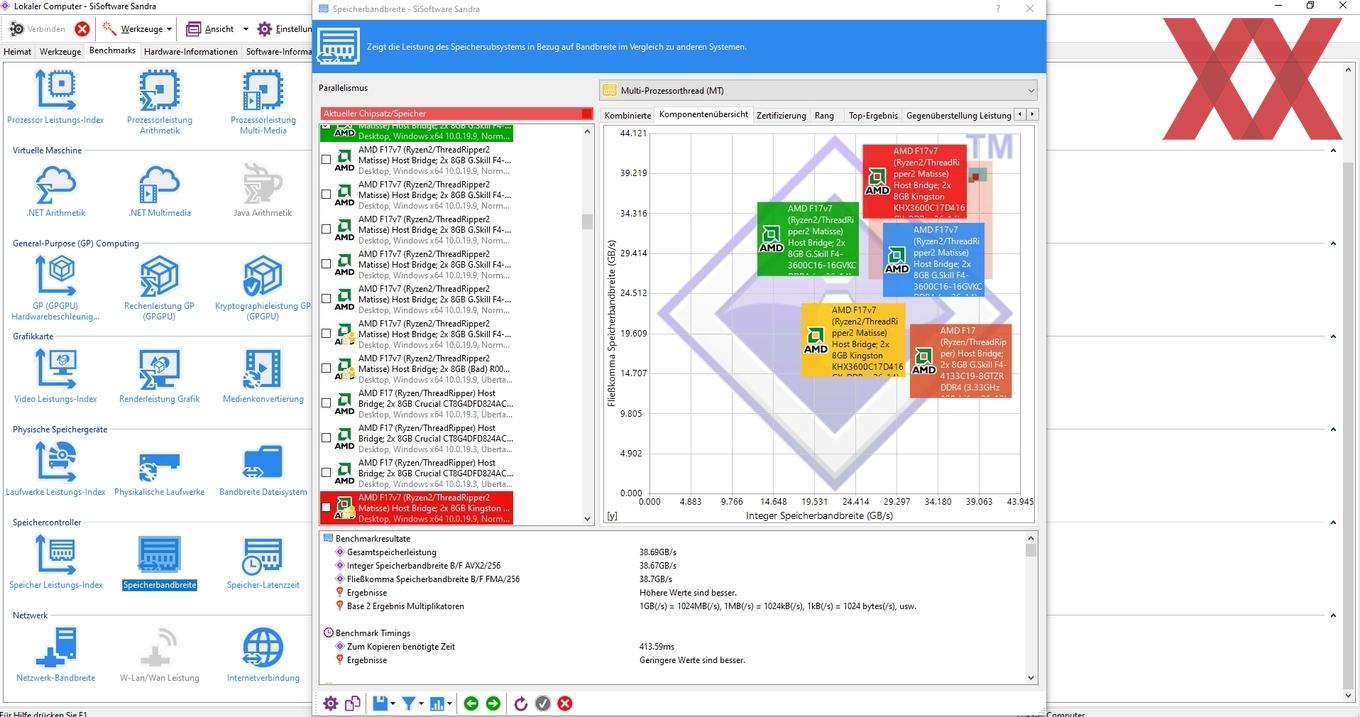The height and width of the screenshot is (717, 1360).
Task: Go forward with the green right arrow
Action: pyautogui.click(x=493, y=704)
